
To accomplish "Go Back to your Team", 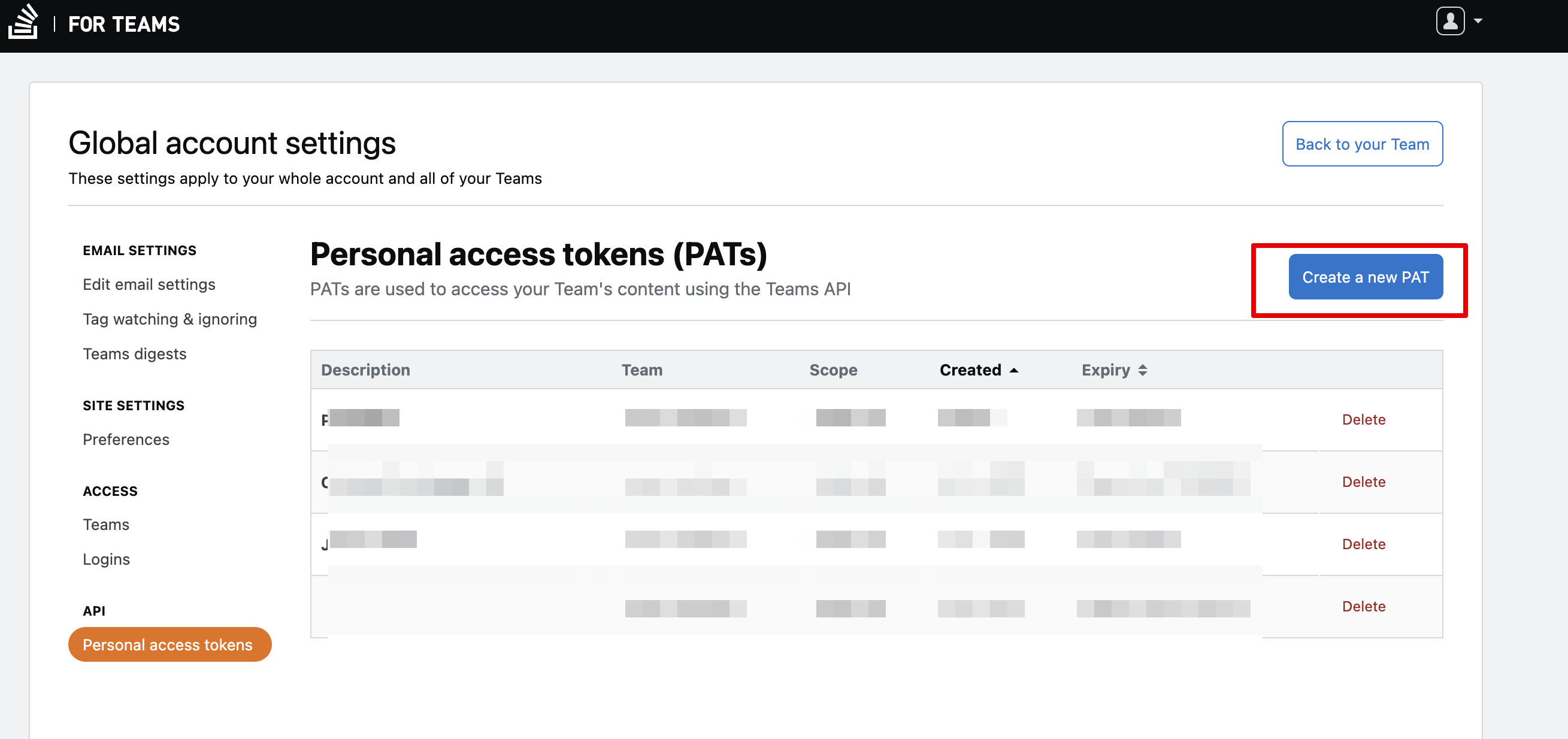I will click(1361, 144).
